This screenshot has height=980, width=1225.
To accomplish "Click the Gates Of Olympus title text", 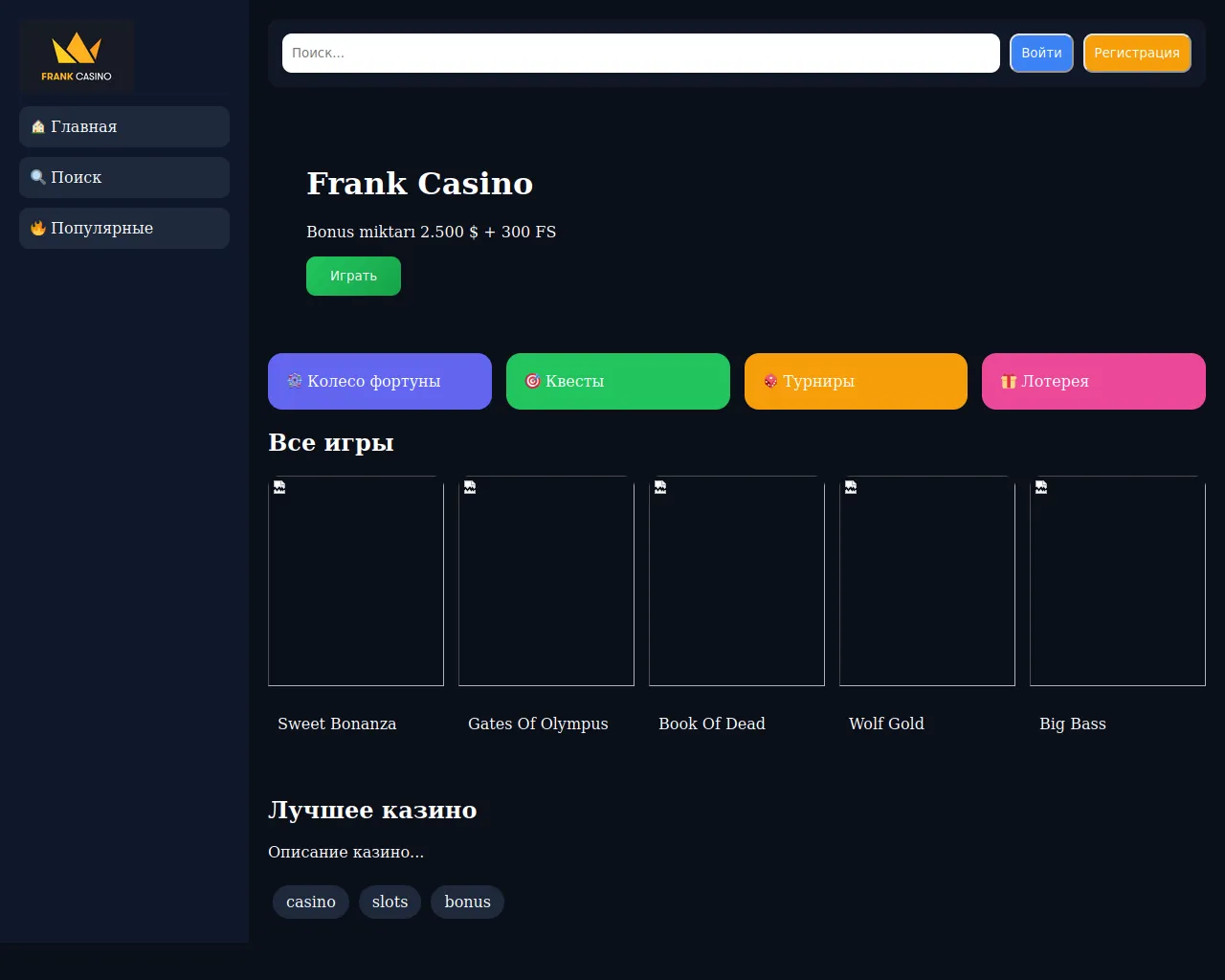I will tap(538, 724).
